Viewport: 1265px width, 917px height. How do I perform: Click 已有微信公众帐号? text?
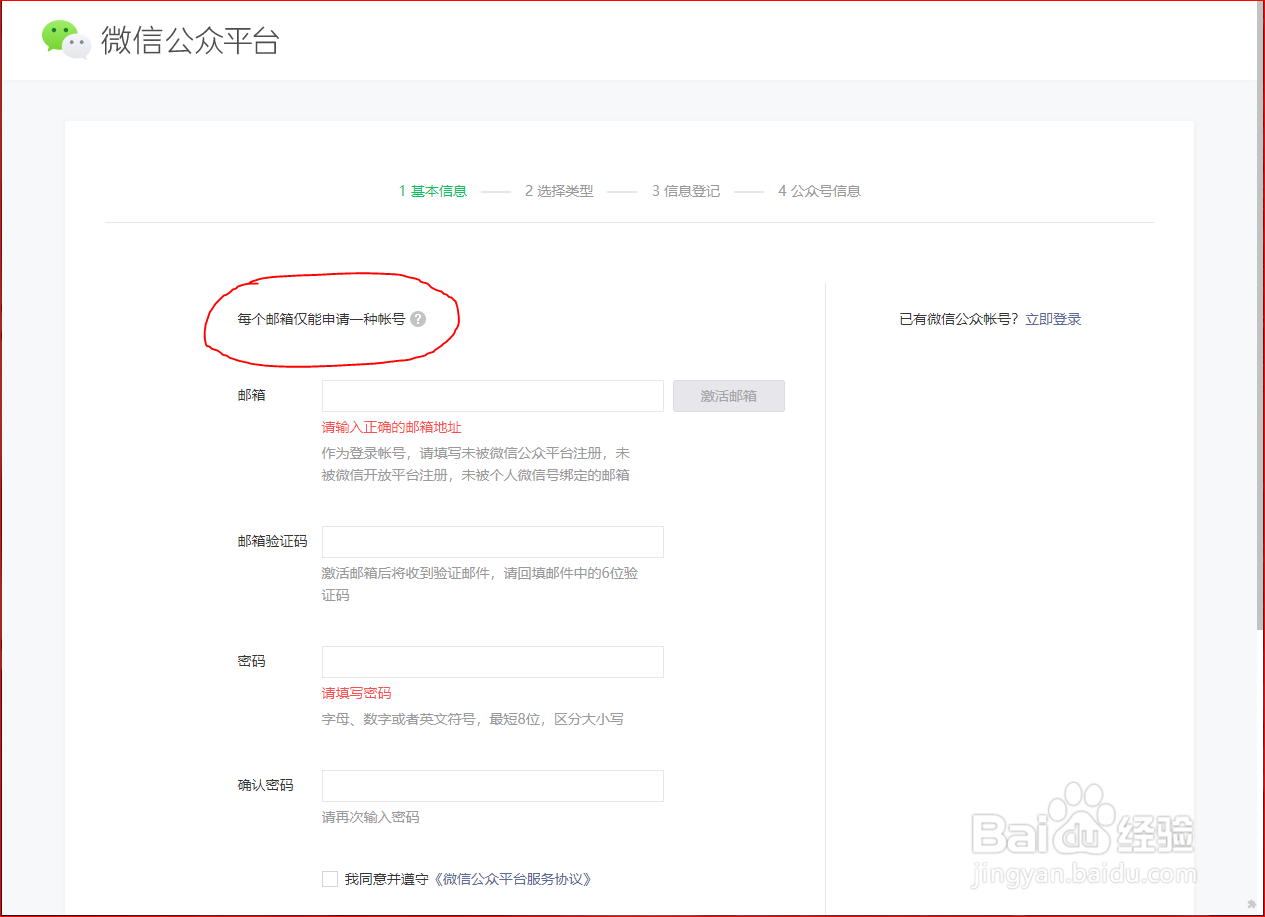pyautogui.click(x=959, y=319)
